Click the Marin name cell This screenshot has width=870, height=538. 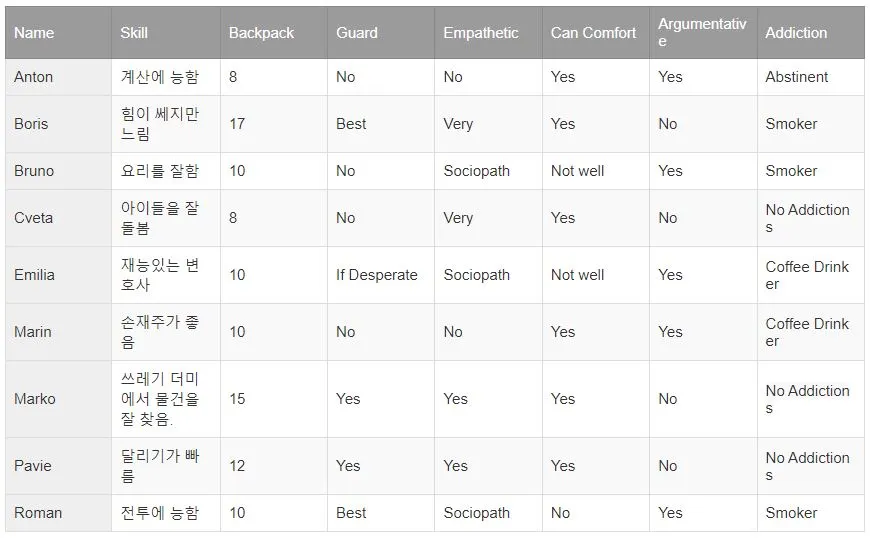[33, 332]
